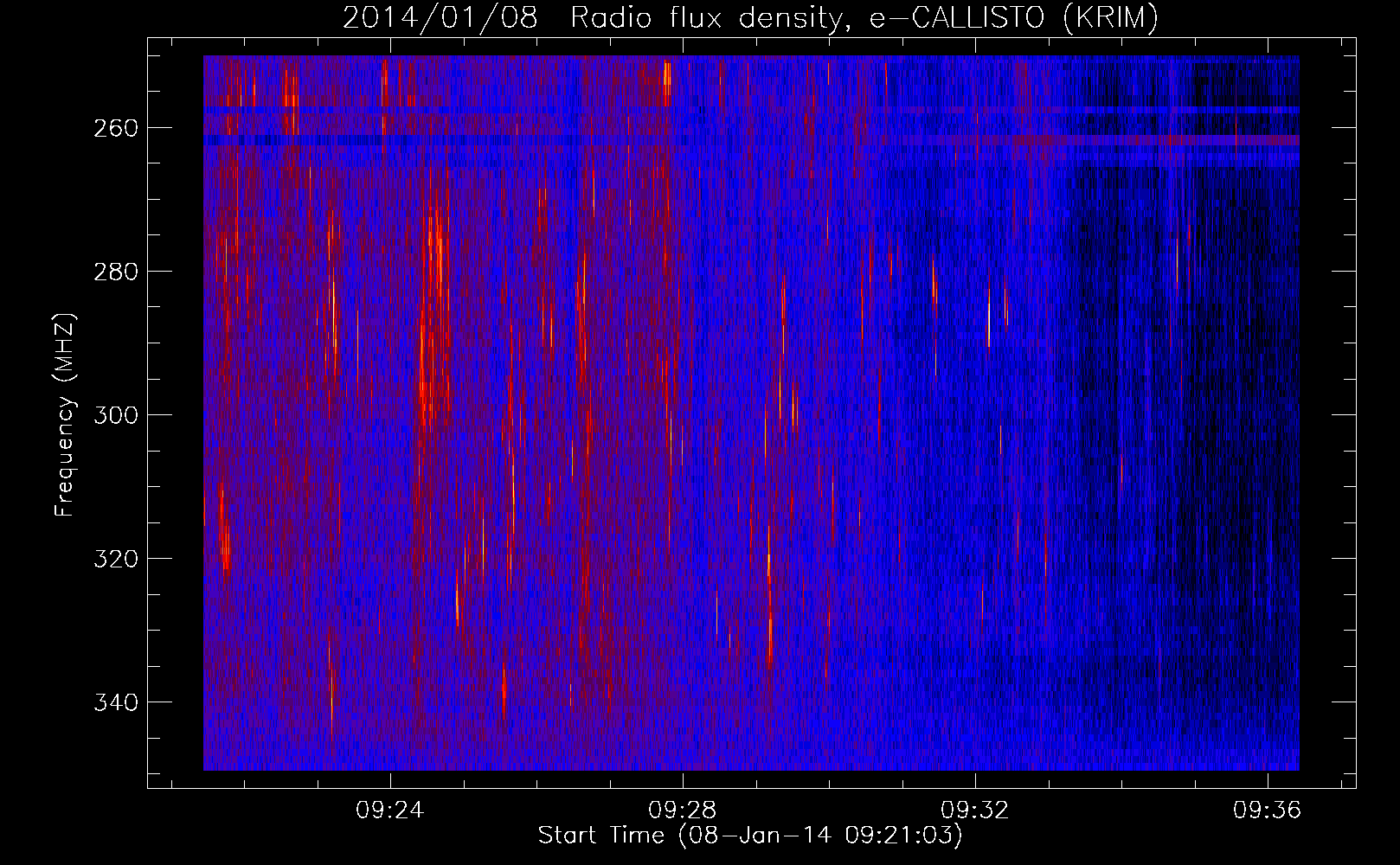1400x865 pixels.
Task: Click the 260 frequency axis label
Action: point(116,128)
